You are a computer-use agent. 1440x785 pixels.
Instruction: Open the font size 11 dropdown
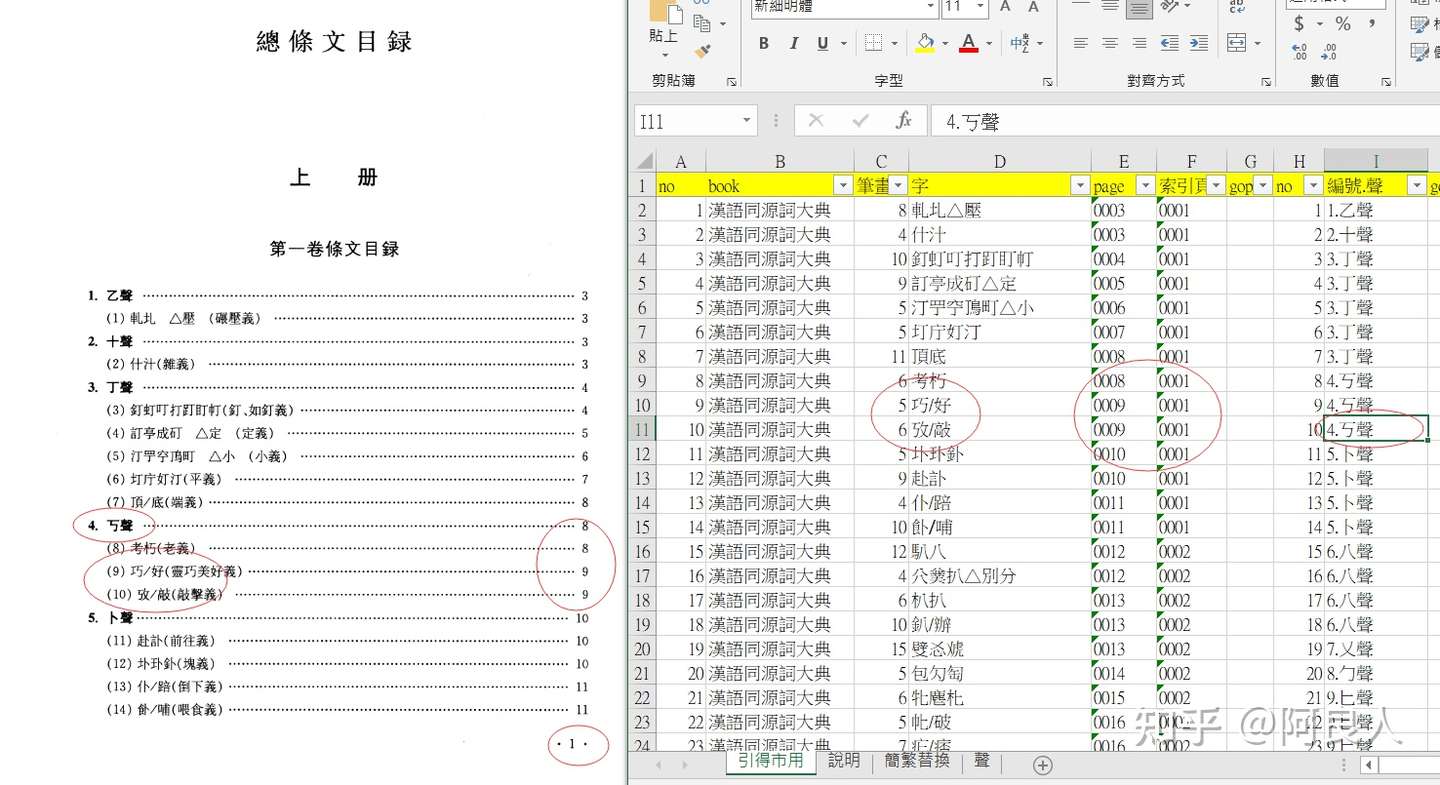click(x=981, y=7)
